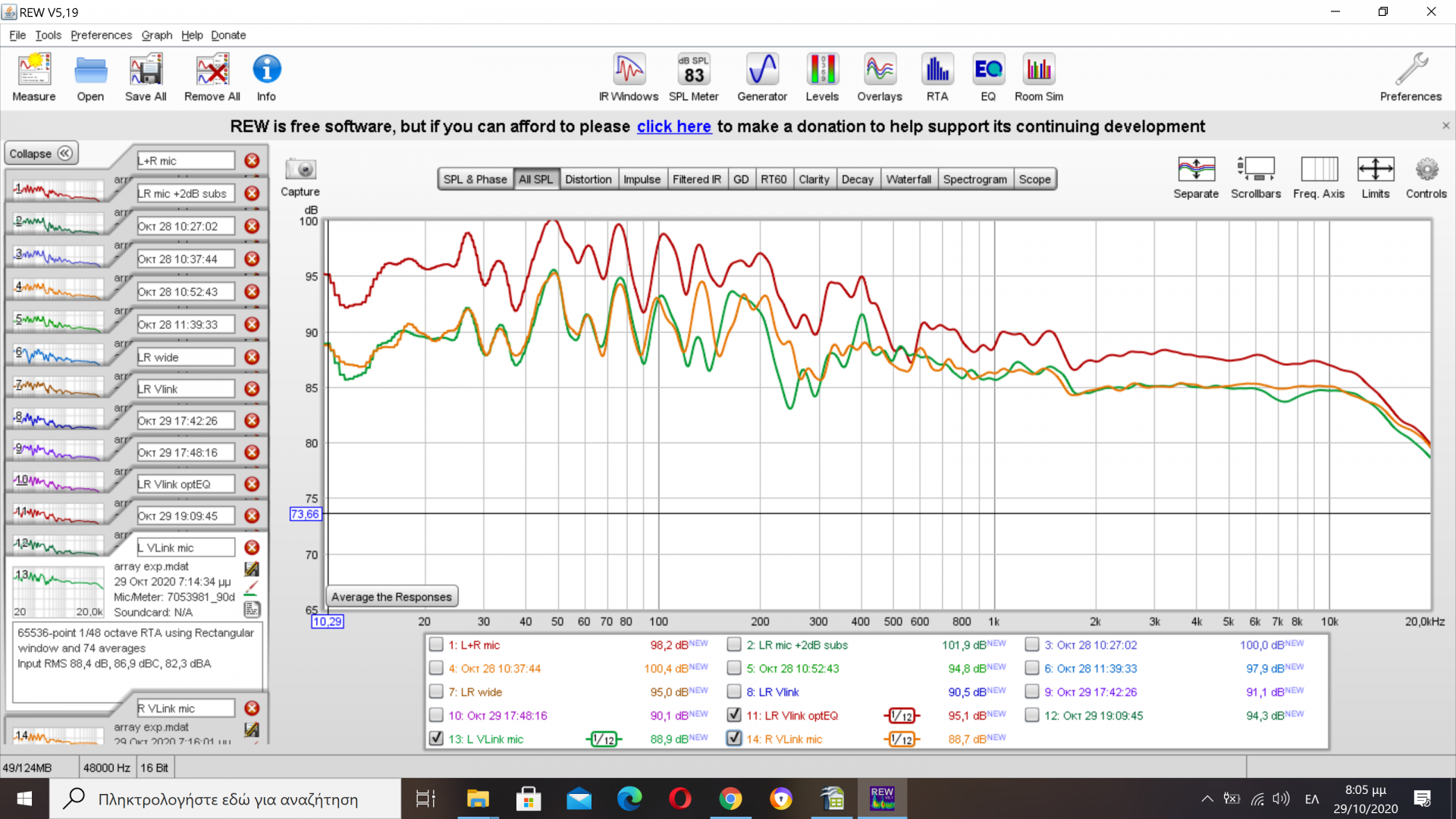The height and width of the screenshot is (819, 1456).
Task: Save all measurements with Save All
Action: (x=146, y=77)
